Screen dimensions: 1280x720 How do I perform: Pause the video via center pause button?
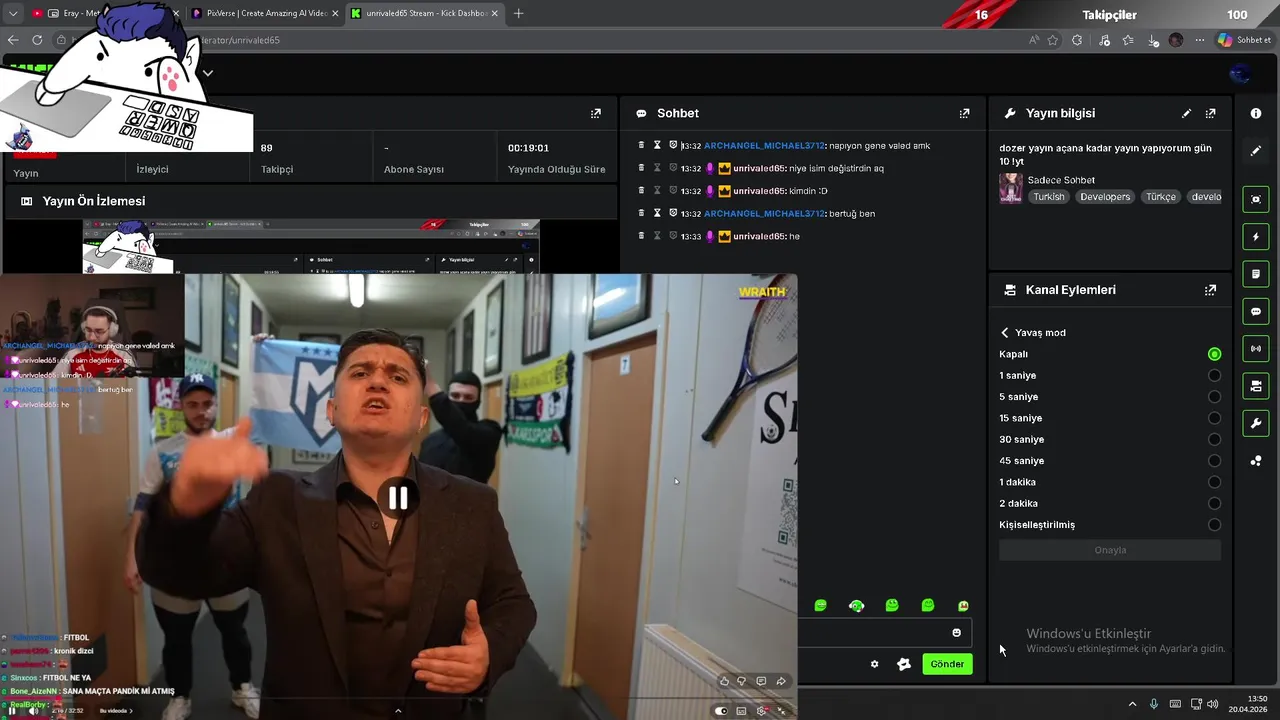pos(398,497)
